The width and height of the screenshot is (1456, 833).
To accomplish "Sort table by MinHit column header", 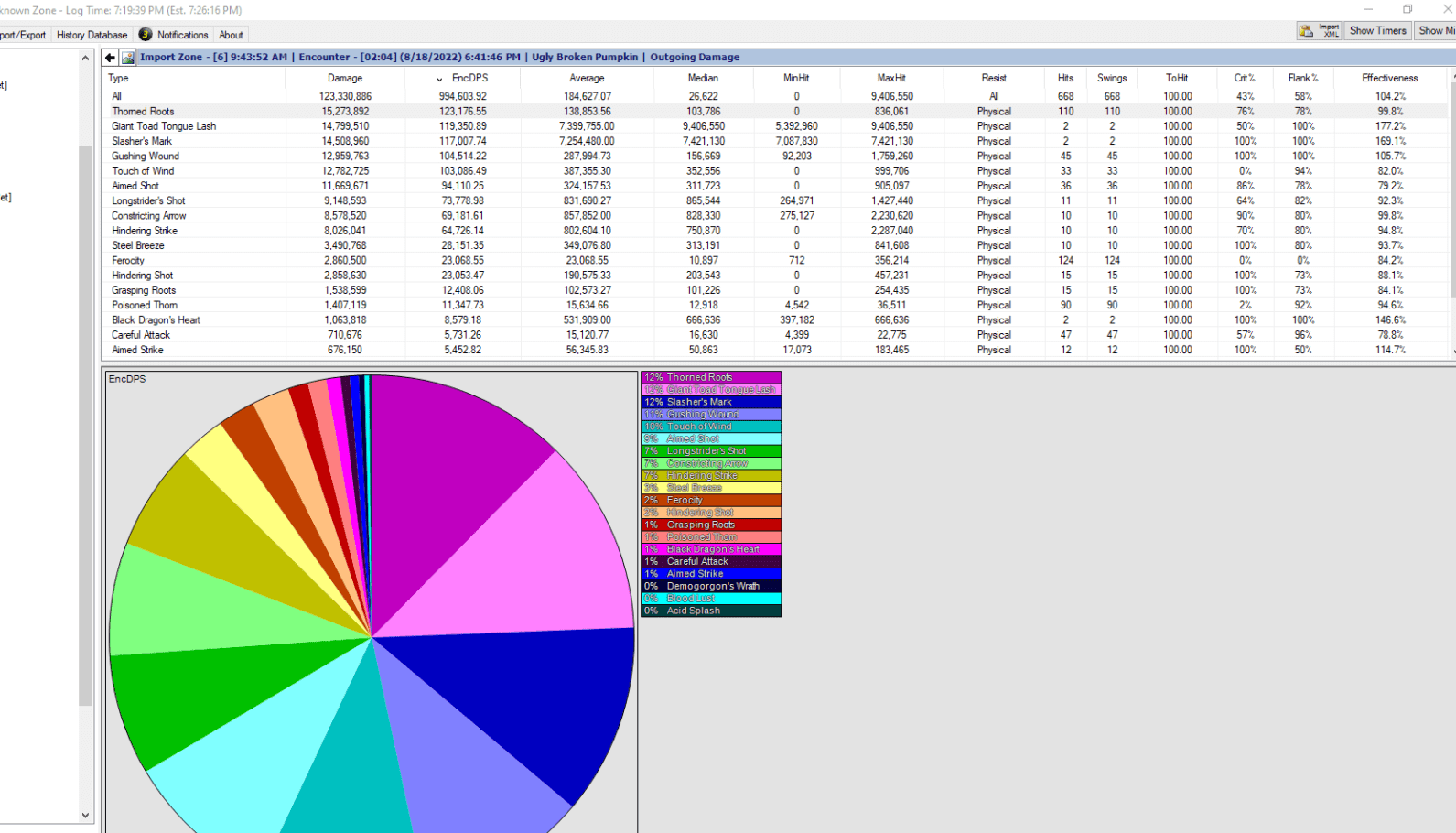I will point(796,79).
